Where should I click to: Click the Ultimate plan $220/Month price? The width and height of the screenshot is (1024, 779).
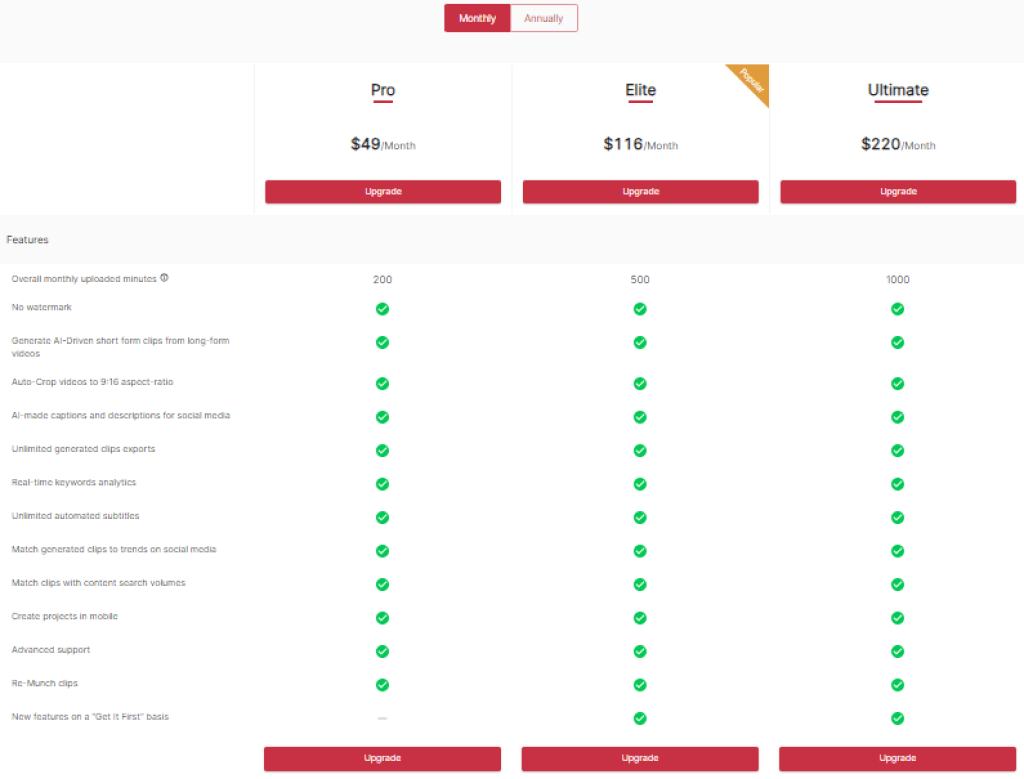point(897,144)
